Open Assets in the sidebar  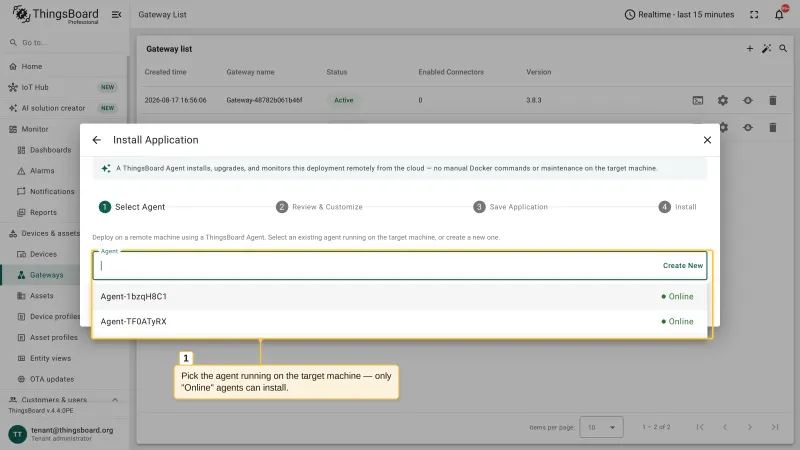point(41,296)
